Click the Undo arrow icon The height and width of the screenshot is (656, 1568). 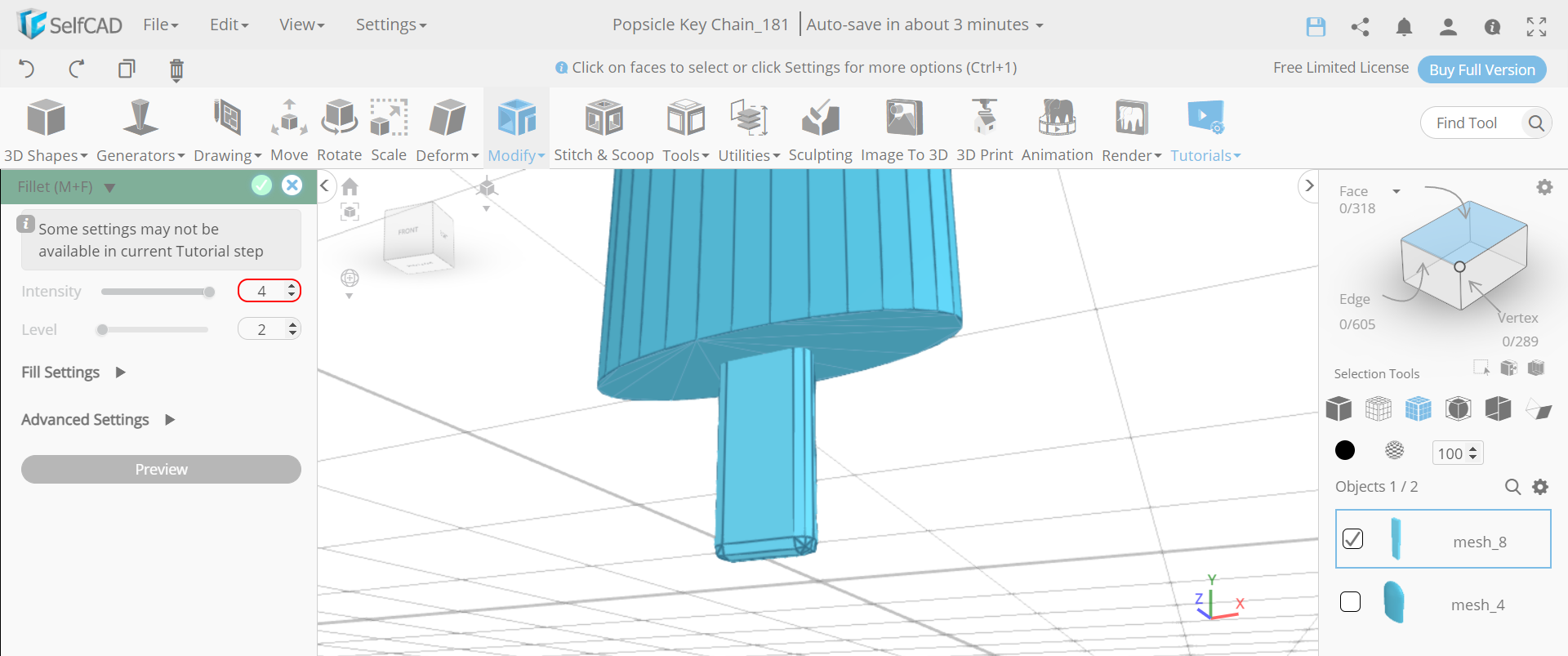click(x=26, y=69)
